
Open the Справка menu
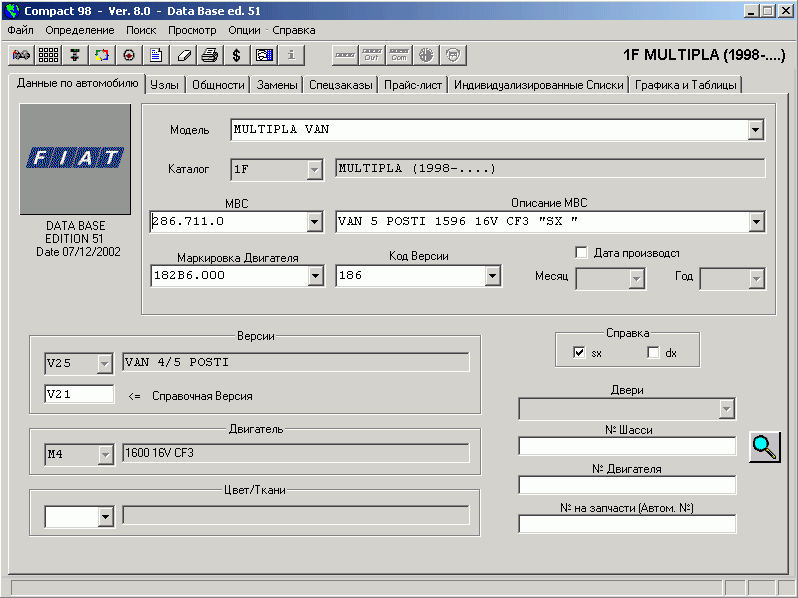[x=294, y=31]
